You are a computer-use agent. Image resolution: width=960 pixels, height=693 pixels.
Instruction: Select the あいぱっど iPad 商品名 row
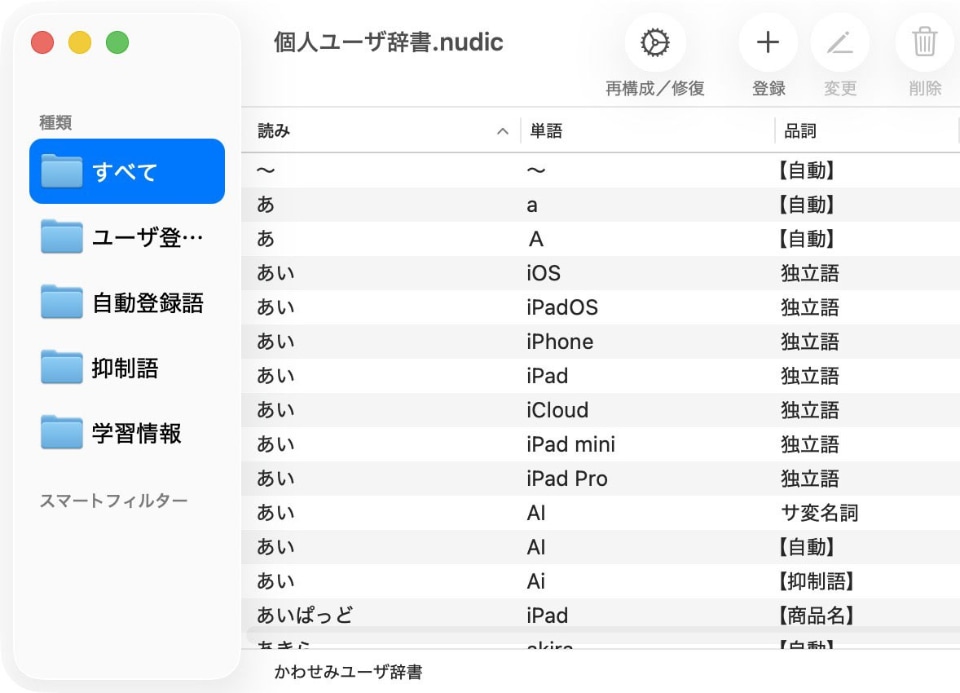tap(600, 615)
